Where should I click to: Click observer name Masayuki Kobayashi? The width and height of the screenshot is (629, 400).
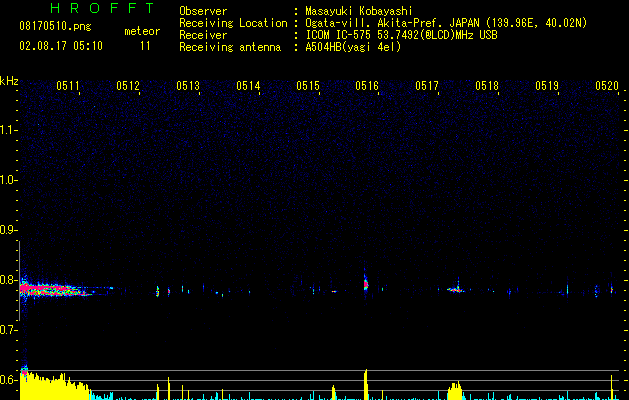(x=359, y=11)
